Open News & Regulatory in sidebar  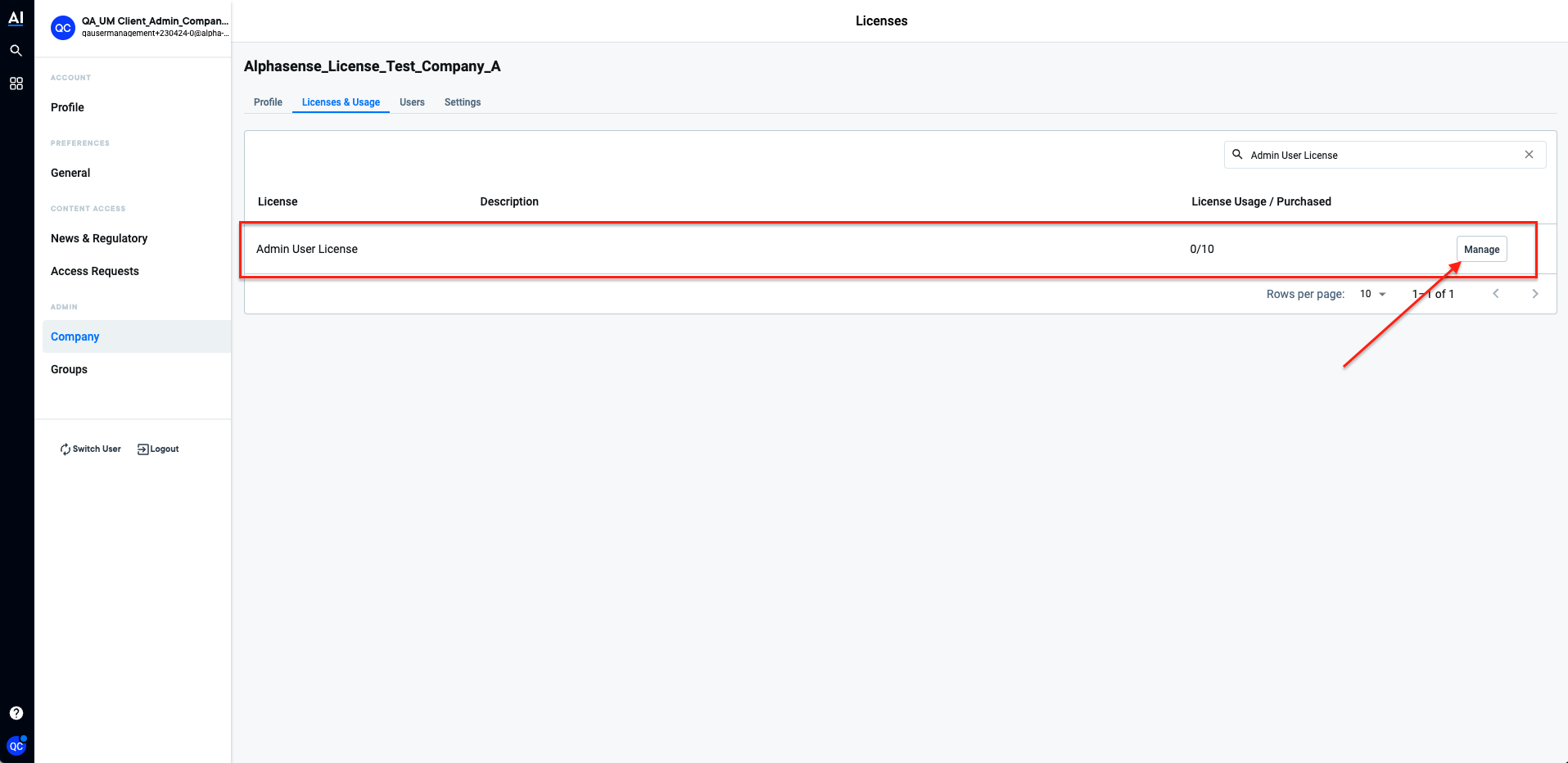[x=99, y=238]
